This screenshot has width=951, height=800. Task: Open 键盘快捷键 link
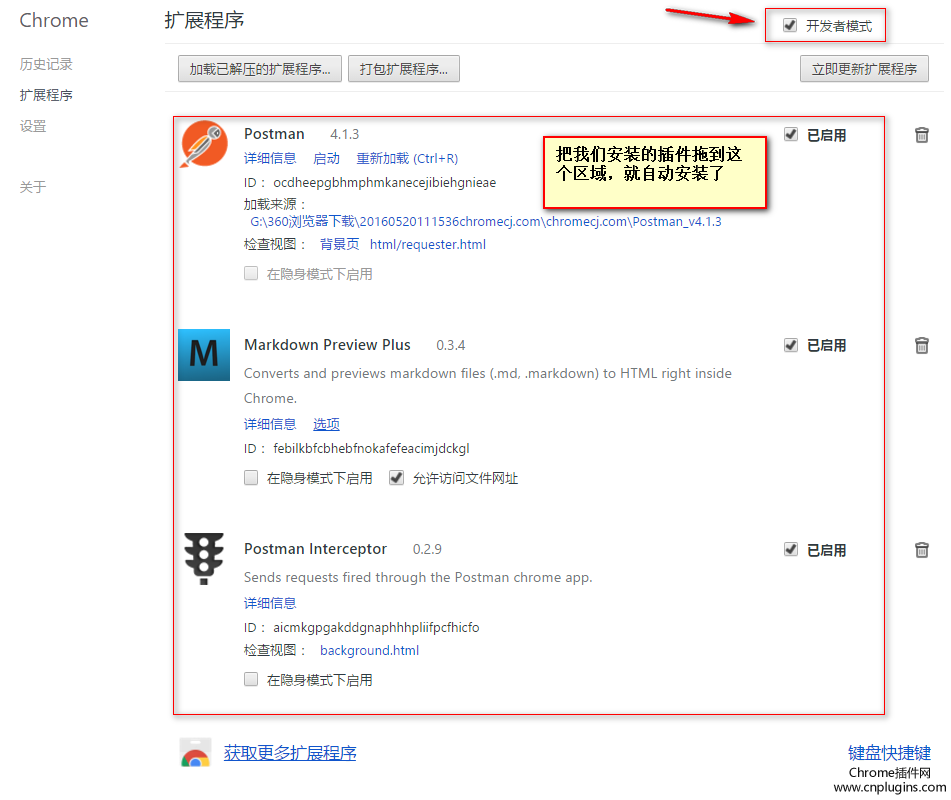889,753
